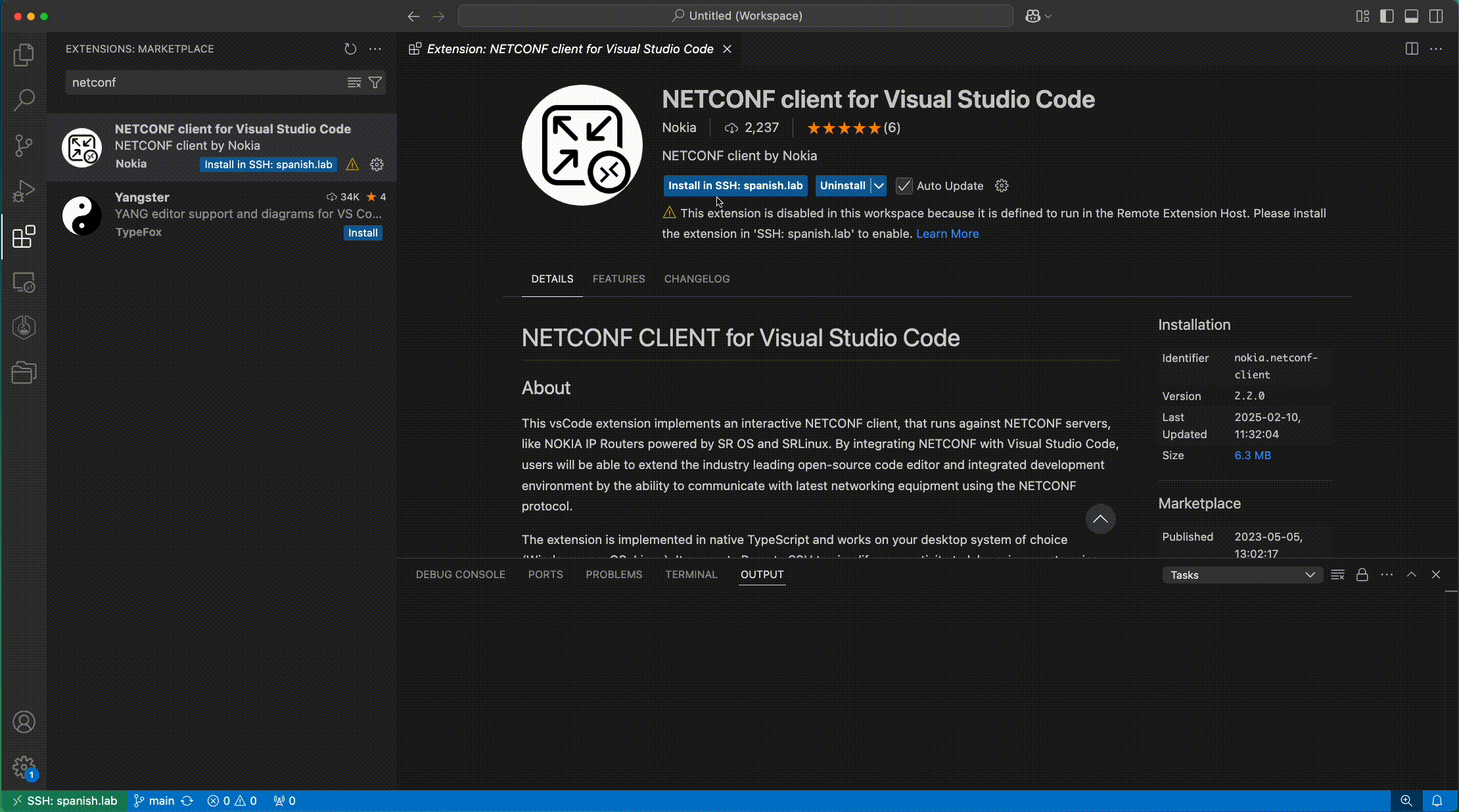Image resolution: width=1459 pixels, height=812 pixels.
Task: Open the Remote Explorer view
Action: tap(24, 282)
